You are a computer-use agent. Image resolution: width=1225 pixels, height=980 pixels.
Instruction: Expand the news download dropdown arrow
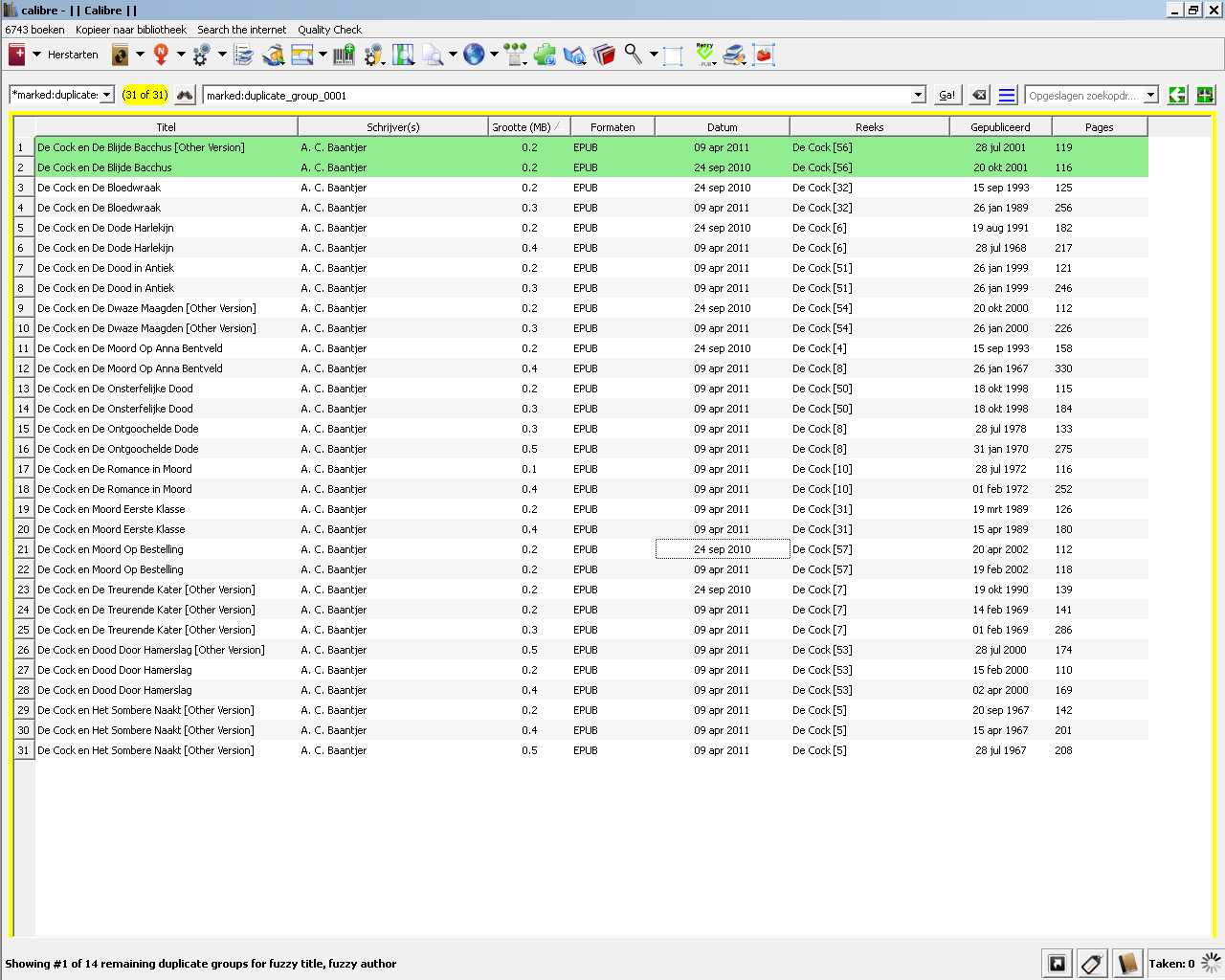click(x=180, y=55)
